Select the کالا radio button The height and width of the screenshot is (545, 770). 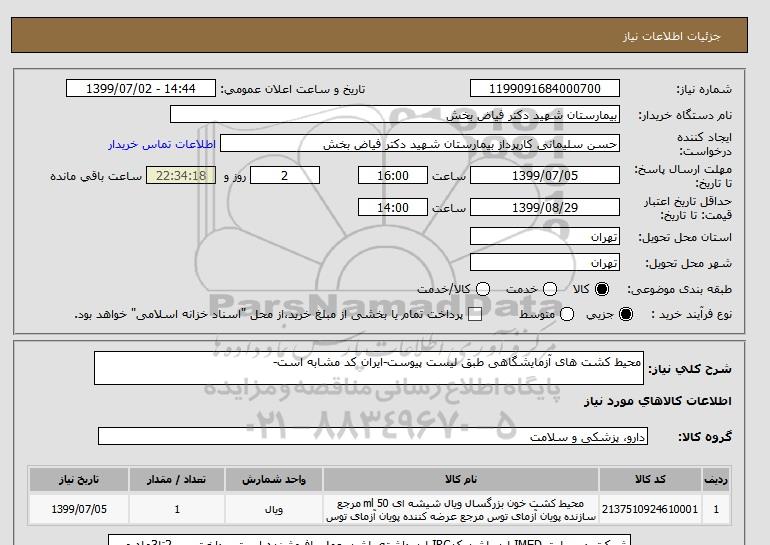pos(602,289)
